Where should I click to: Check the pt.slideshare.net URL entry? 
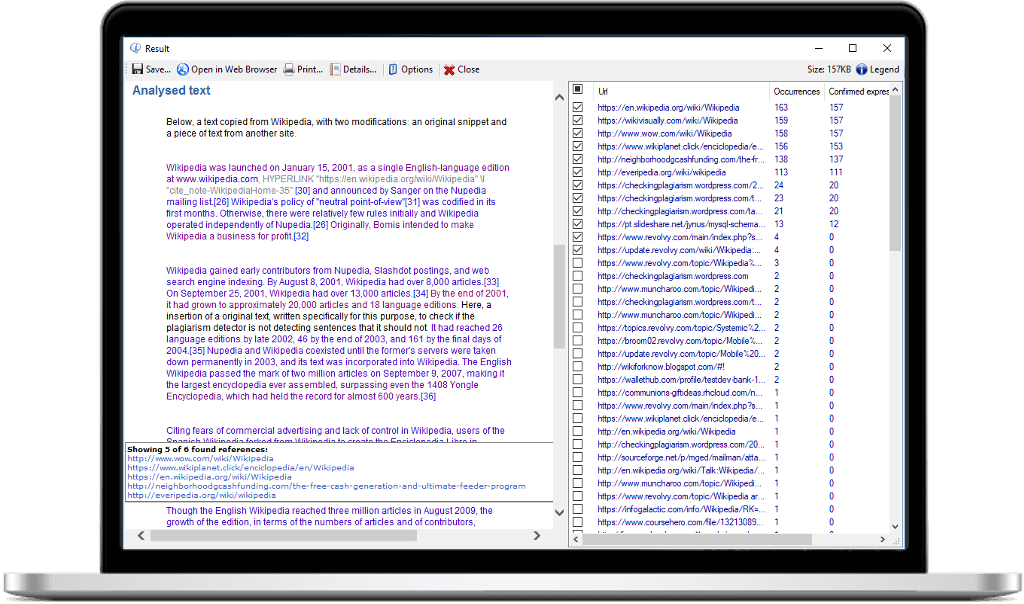[578, 223]
